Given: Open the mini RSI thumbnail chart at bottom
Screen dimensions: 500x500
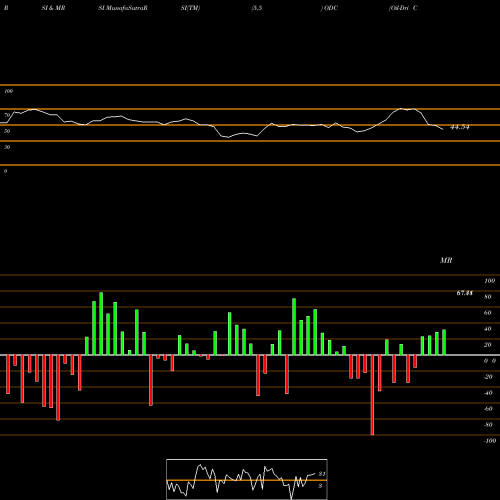Looking at the screenshot, I should click(x=247, y=479).
